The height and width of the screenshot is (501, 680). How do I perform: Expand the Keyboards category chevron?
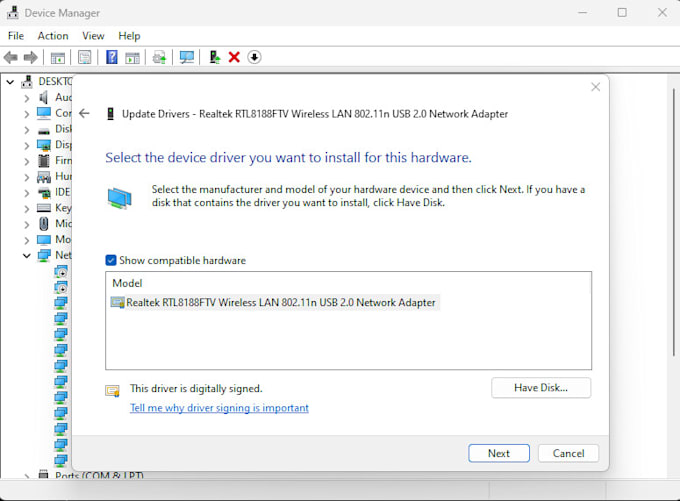[26, 208]
